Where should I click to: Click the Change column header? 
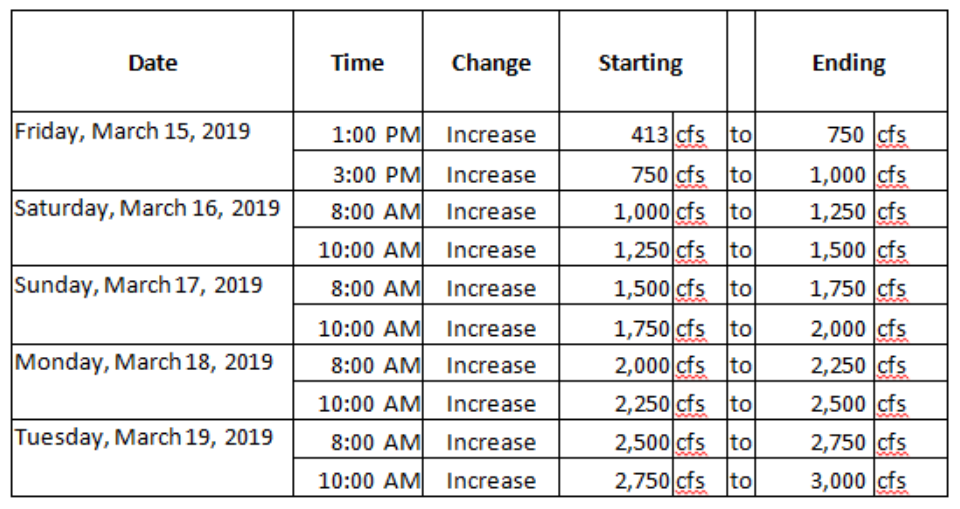(490, 63)
